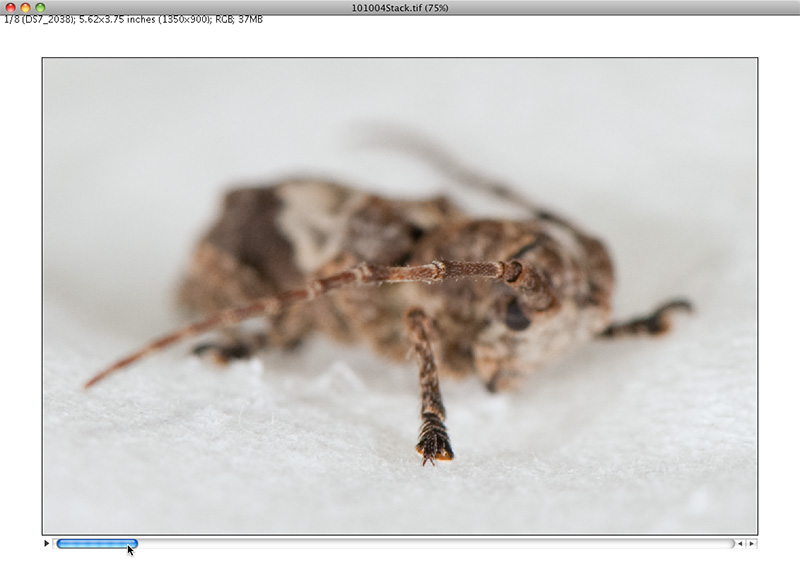Advance to next slice with right arrow
Viewport: 800px width, 585px height.
tap(752, 544)
